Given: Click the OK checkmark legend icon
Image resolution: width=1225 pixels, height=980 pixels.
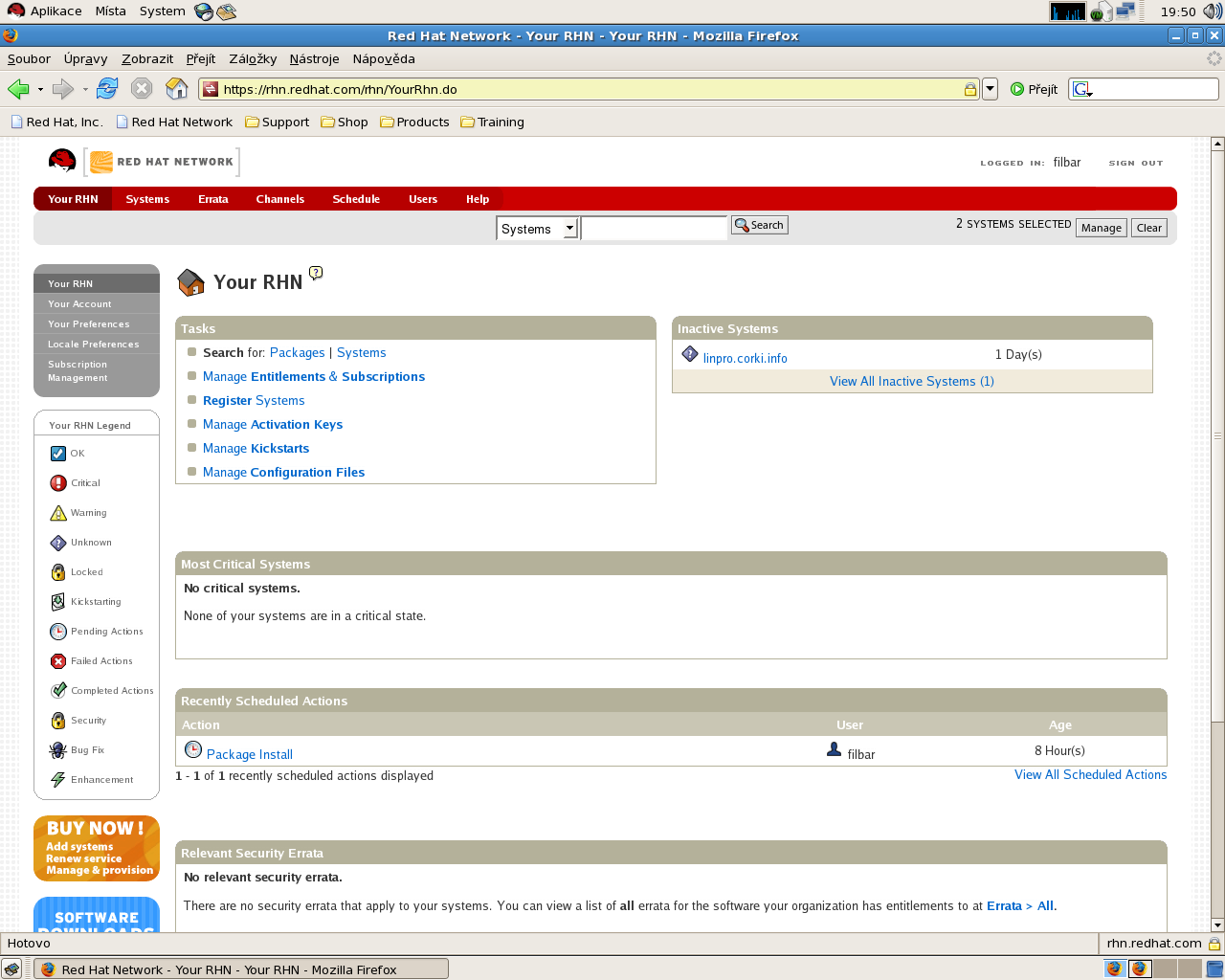Looking at the screenshot, I should (58, 454).
